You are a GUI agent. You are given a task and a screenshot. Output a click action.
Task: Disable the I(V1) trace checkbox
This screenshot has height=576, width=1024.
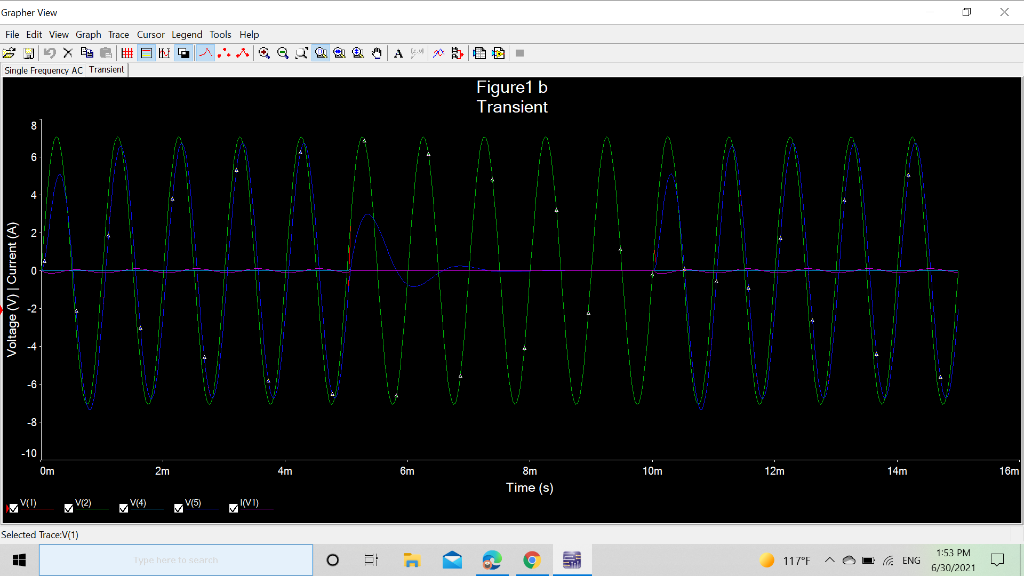pyautogui.click(x=234, y=508)
